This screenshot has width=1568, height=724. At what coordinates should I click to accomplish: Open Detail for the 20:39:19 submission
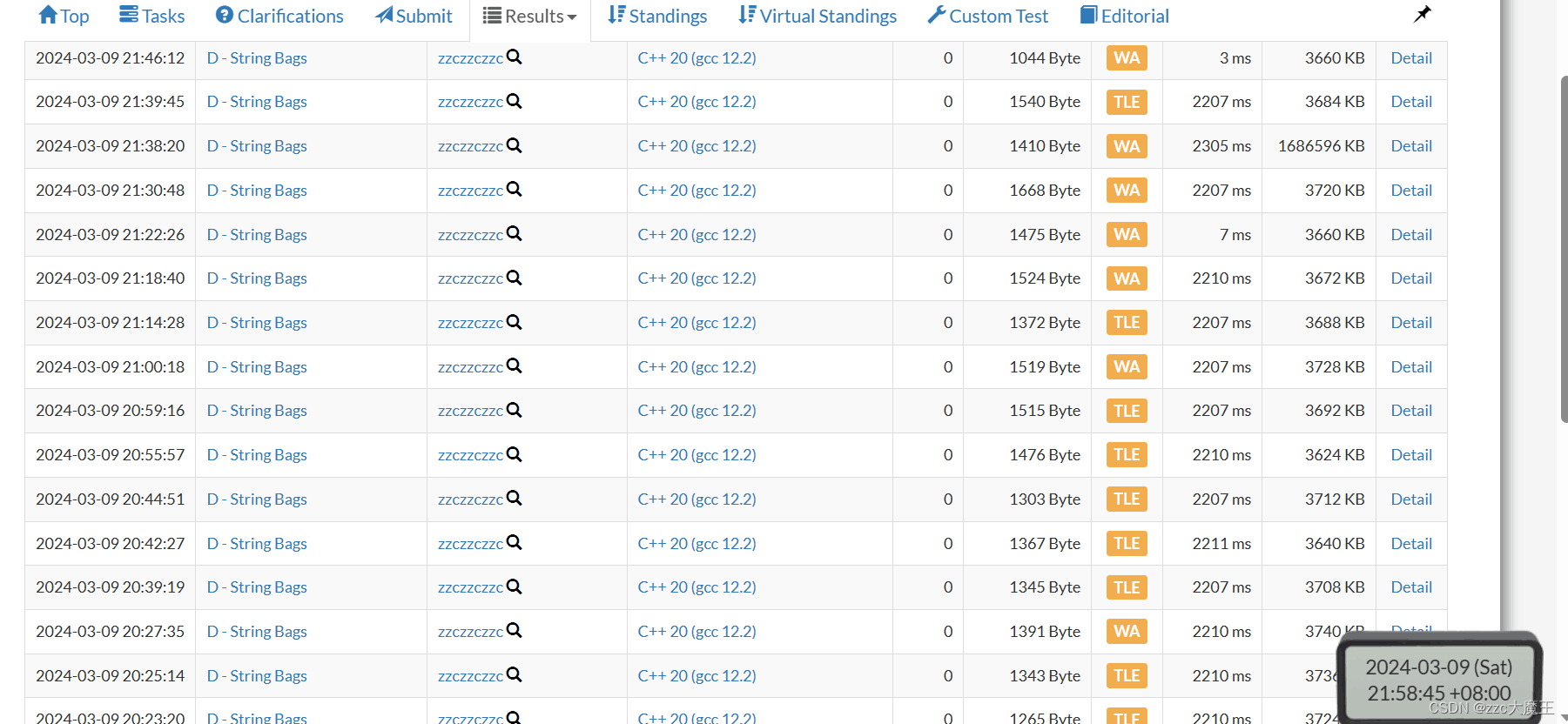tap(1411, 587)
